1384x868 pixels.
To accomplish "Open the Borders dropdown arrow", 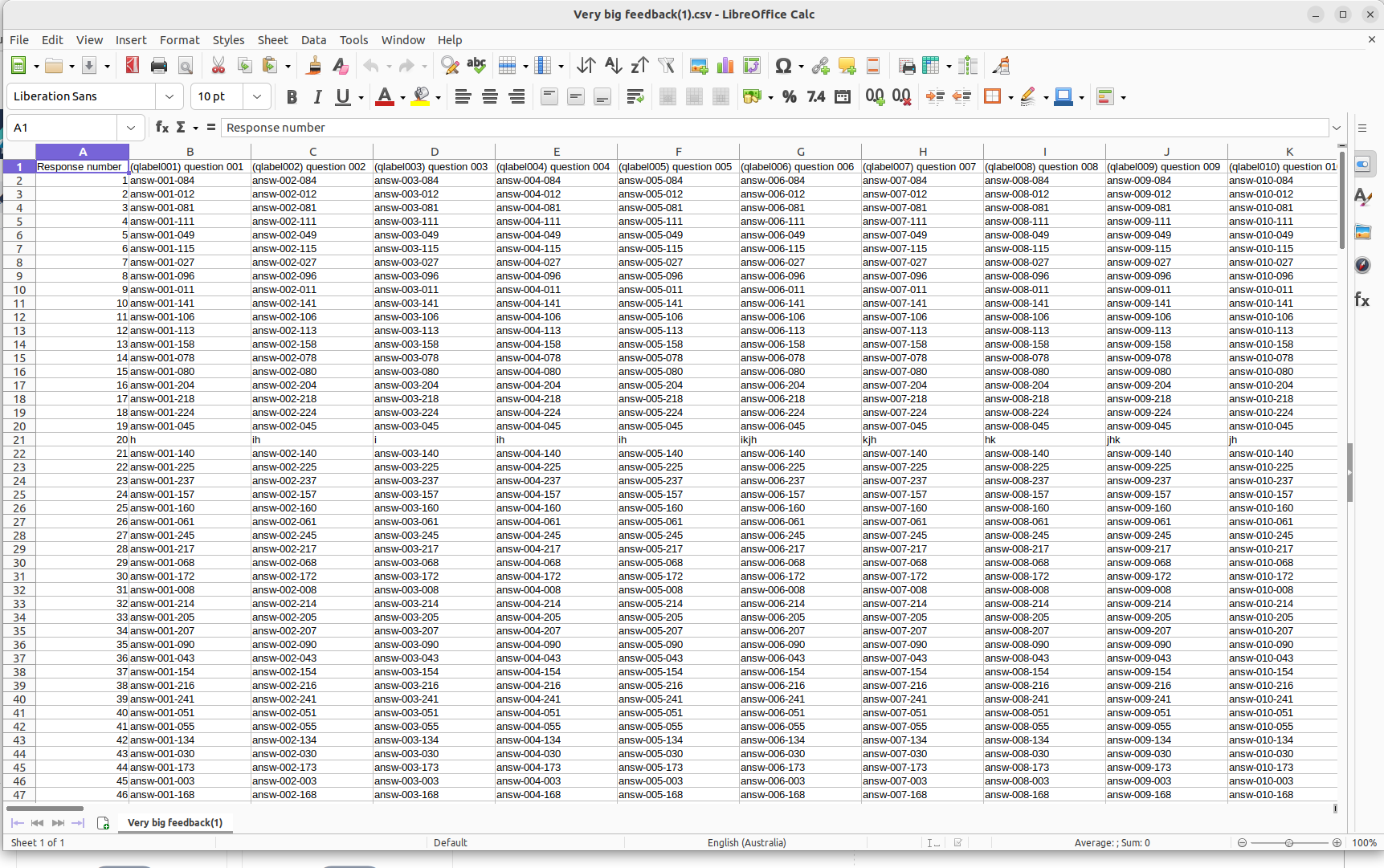I will tap(1010, 97).
